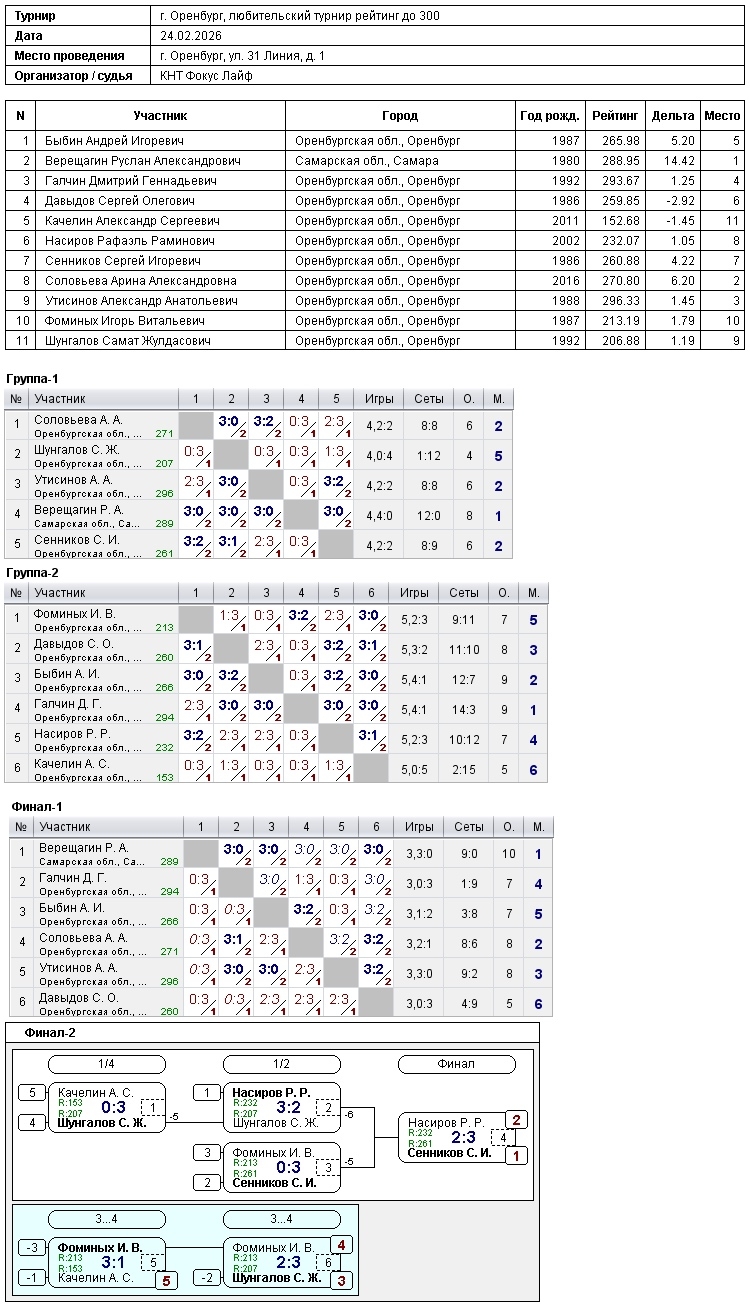Click the Дельта column header
This screenshot has height=1307, width=750.
[673, 116]
